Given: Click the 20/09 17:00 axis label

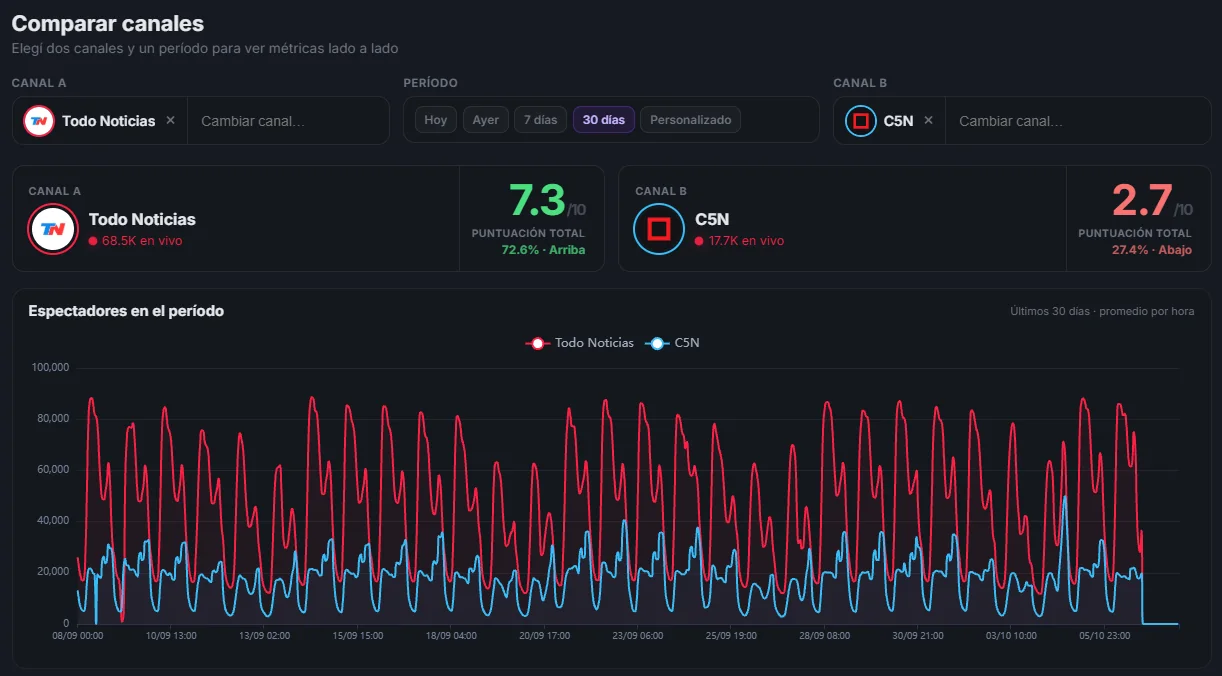Looking at the screenshot, I should [544, 635].
